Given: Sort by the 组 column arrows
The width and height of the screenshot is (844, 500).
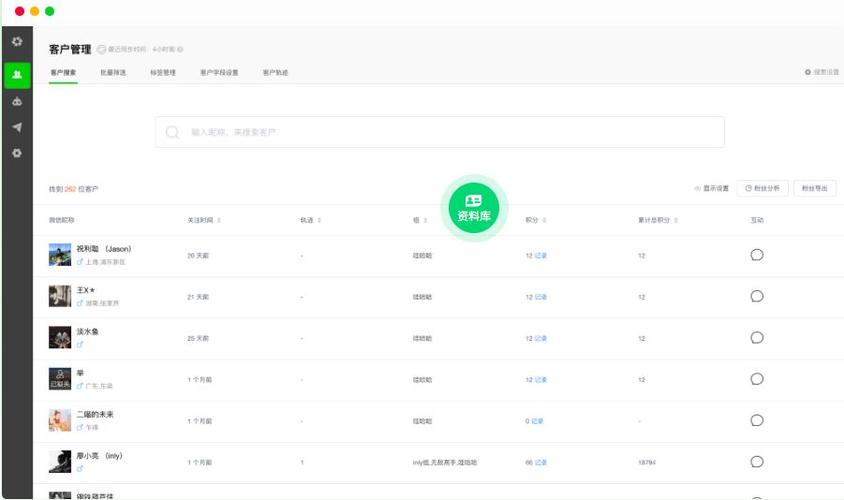Looking at the screenshot, I should click(x=426, y=220).
